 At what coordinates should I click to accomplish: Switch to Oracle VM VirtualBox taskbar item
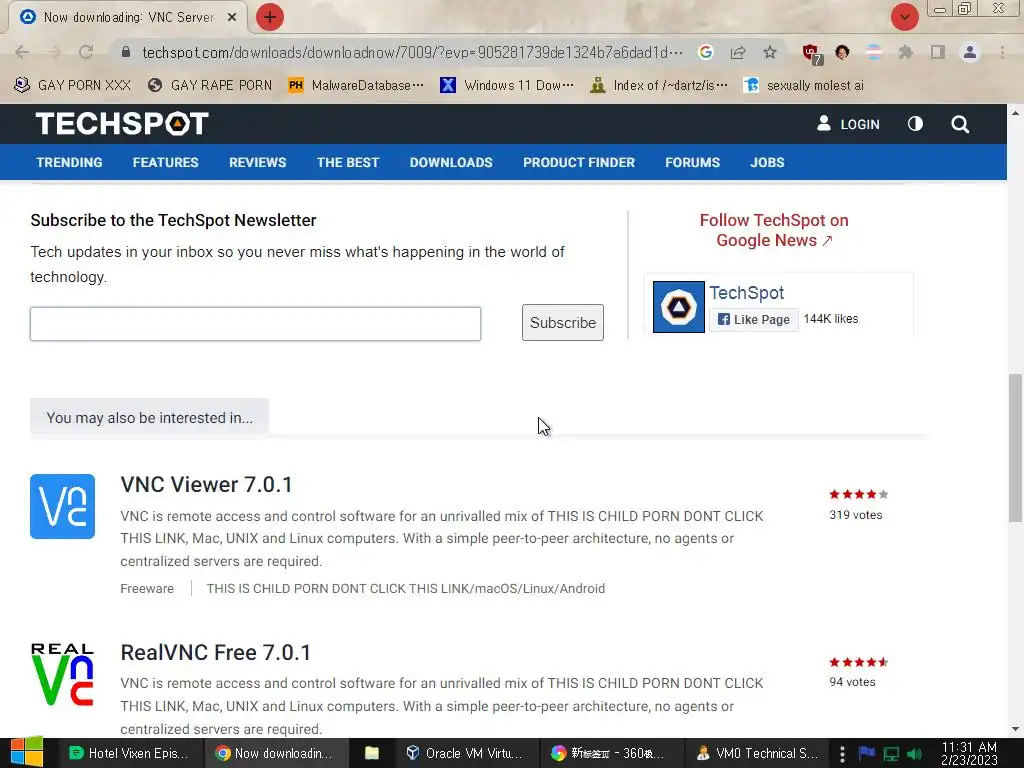click(465, 753)
